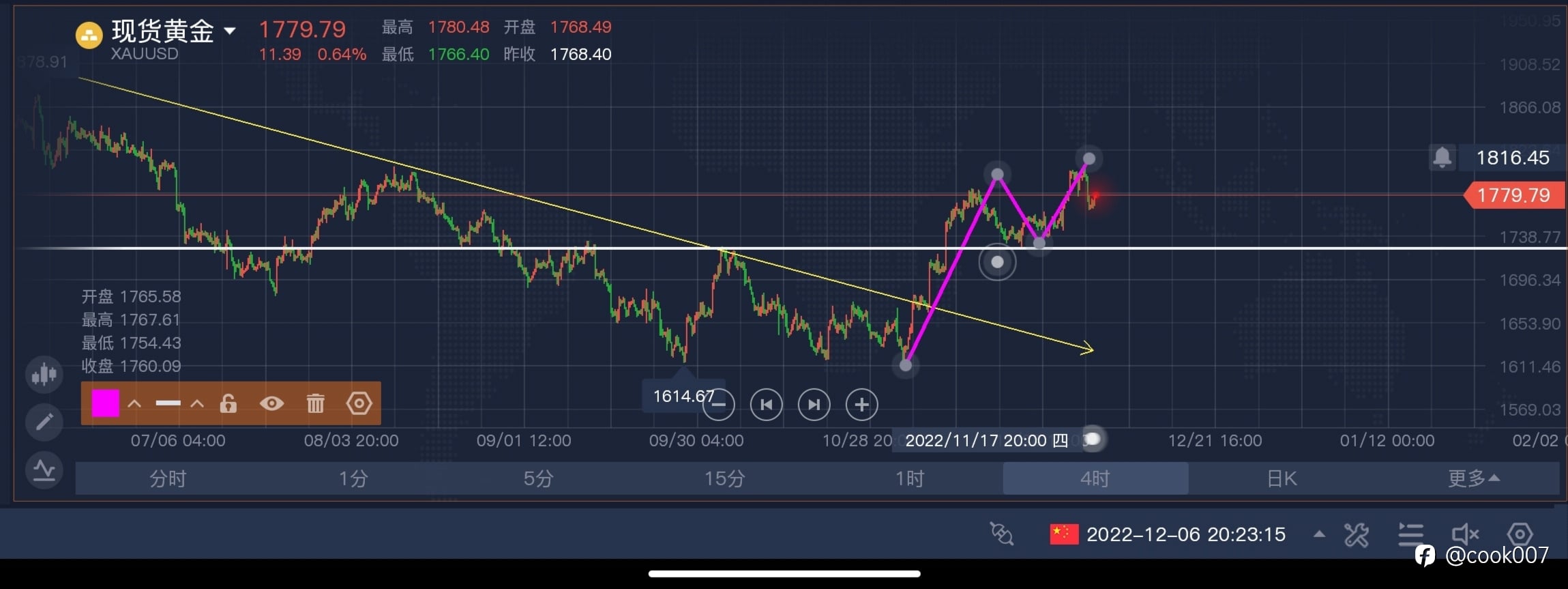Click the 2022/11/17 20:00 time label
Viewport: 1568px width, 589px height.
pyautogui.click(x=986, y=440)
